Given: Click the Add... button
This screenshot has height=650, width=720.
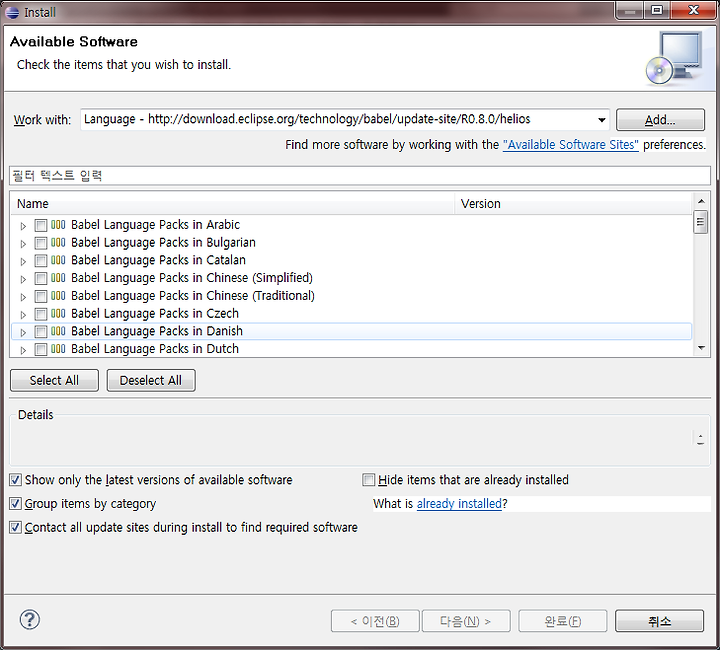Looking at the screenshot, I should 660,120.
